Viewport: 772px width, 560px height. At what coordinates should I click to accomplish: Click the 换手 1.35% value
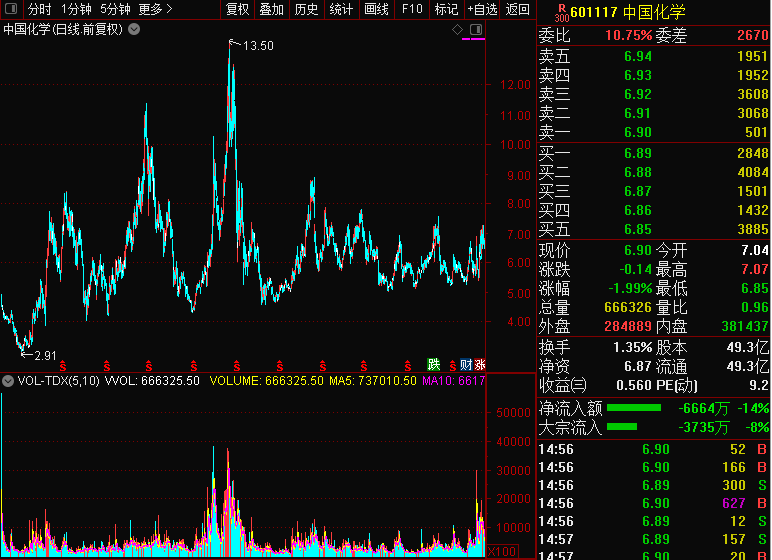[x=633, y=348]
